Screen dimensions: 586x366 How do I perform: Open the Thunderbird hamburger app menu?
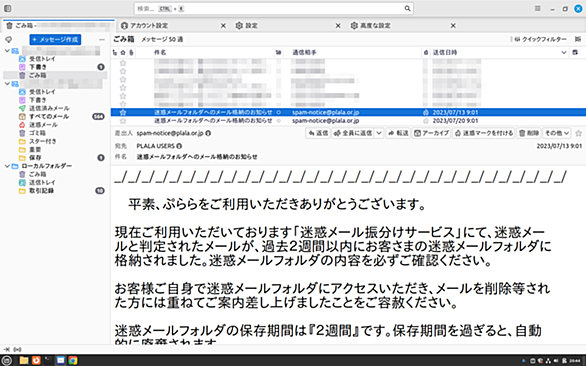click(537, 8)
